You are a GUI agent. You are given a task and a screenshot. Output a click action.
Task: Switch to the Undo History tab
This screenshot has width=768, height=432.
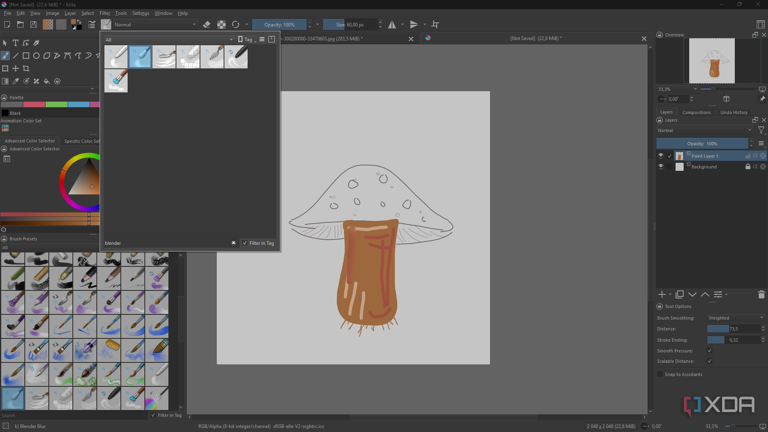click(x=734, y=112)
